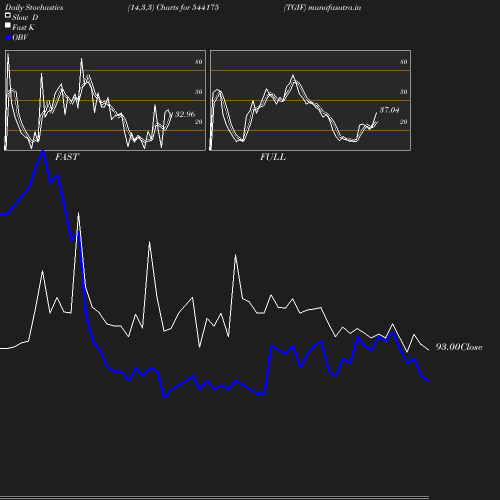Click the 20 level label in FAST chart
The height and width of the screenshot is (500, 500).
pyautogui.click(x=199, y=122)
